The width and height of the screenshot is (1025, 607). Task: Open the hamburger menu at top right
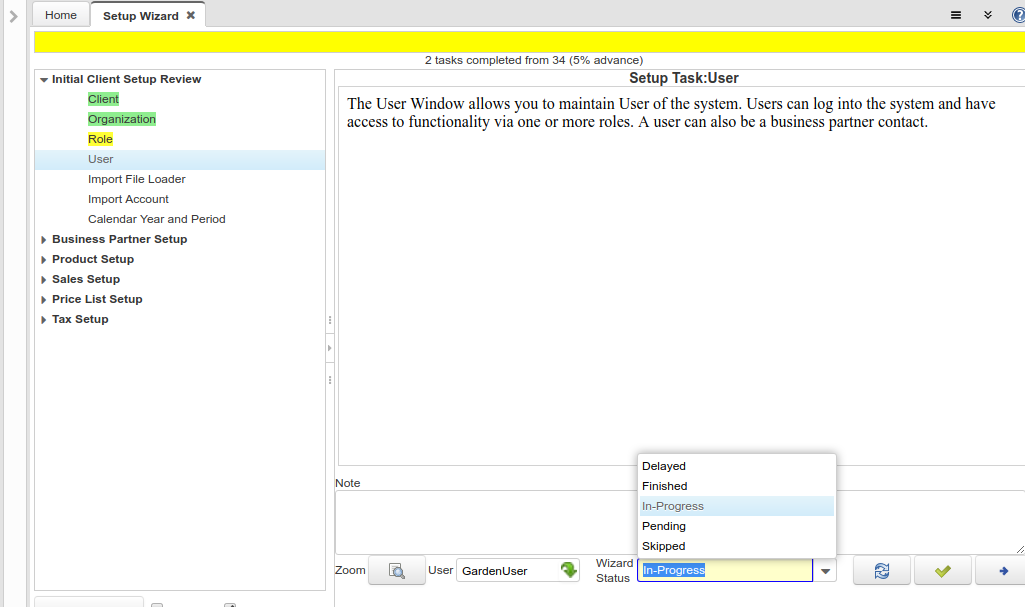click(956, 15)
